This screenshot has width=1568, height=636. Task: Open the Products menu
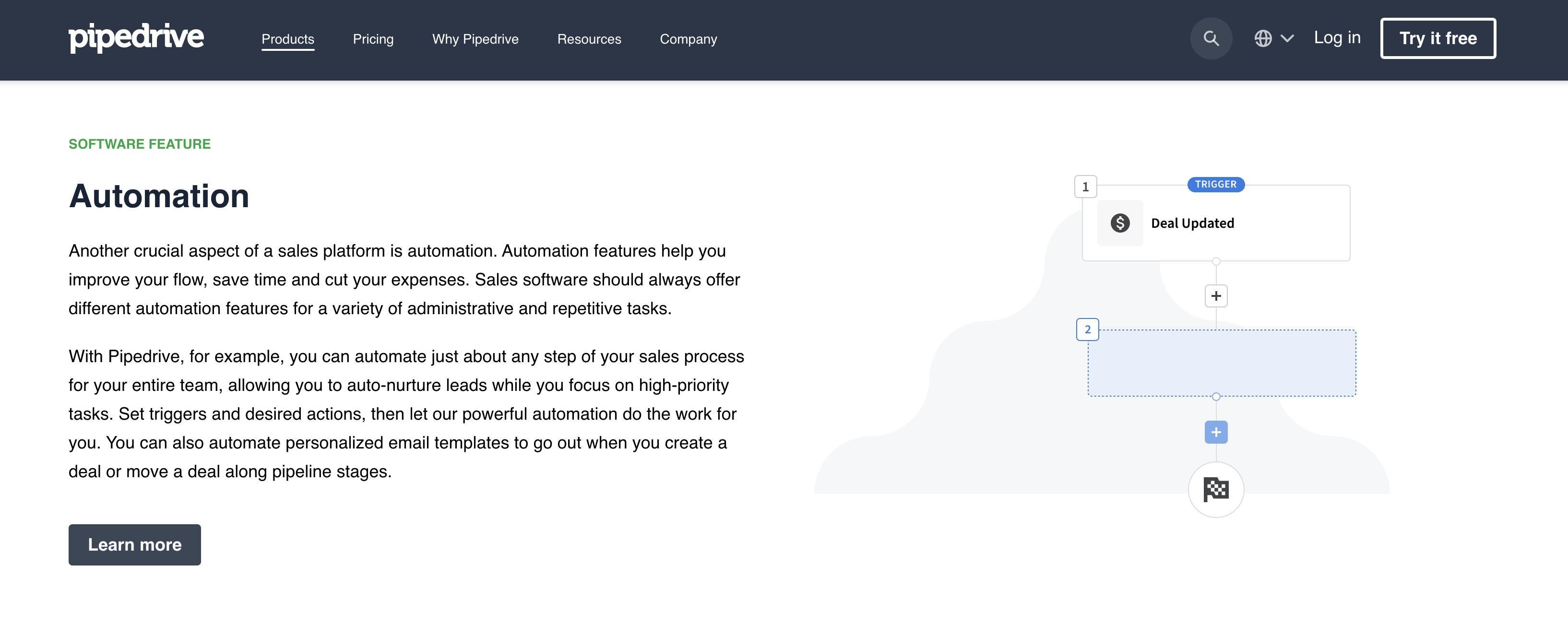(288, 39)
